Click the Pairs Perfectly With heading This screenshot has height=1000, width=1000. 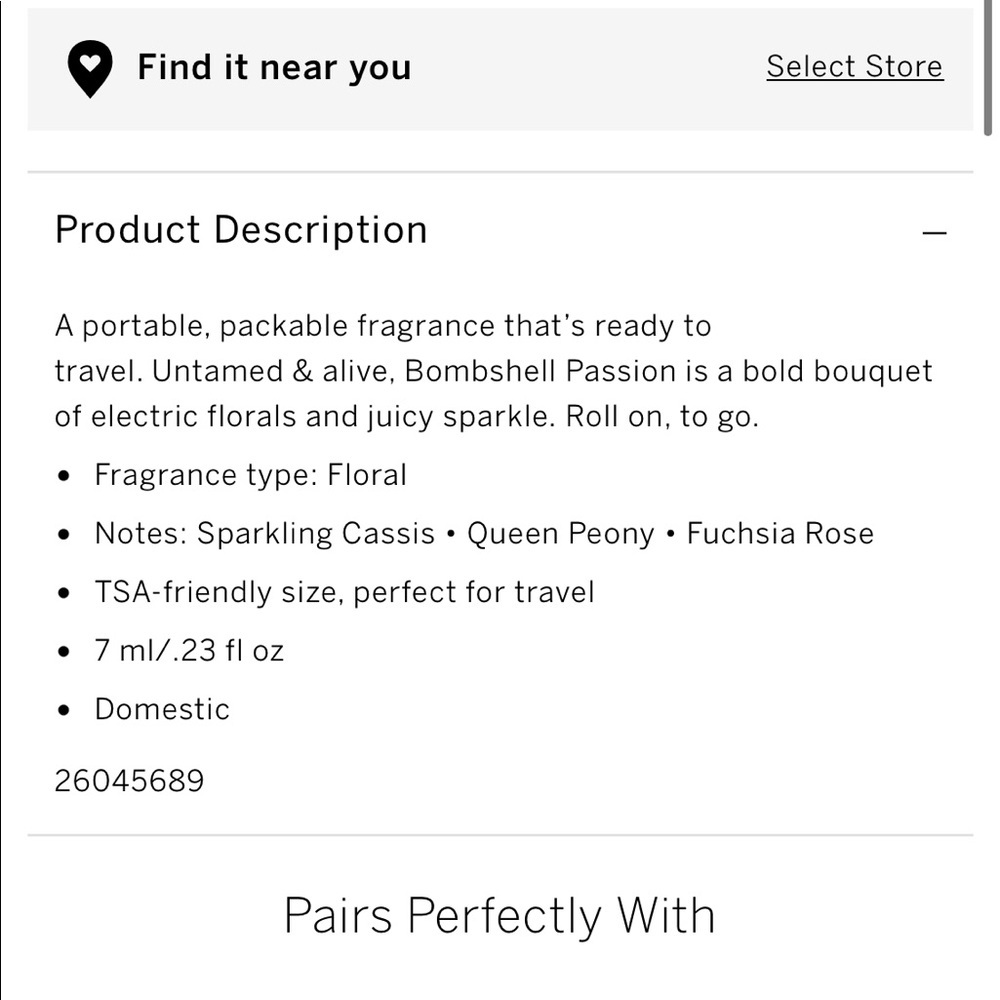tap(499, 916)
